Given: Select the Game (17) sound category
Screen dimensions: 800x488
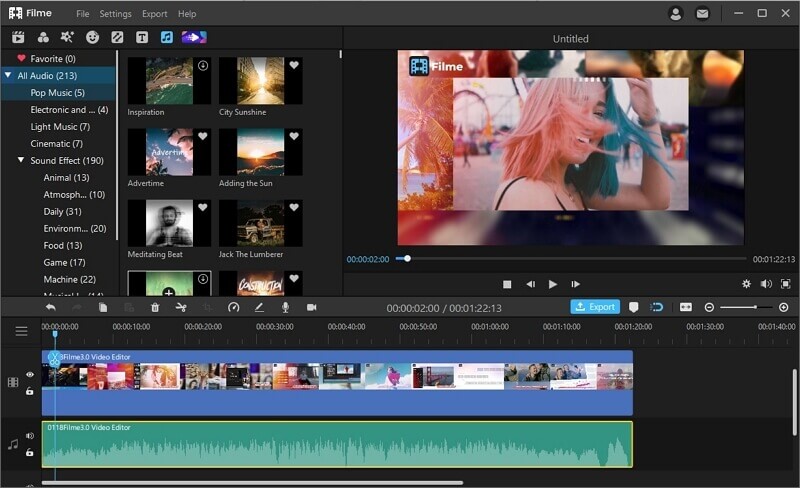Looking at the screenshot, I should (64, 262).
